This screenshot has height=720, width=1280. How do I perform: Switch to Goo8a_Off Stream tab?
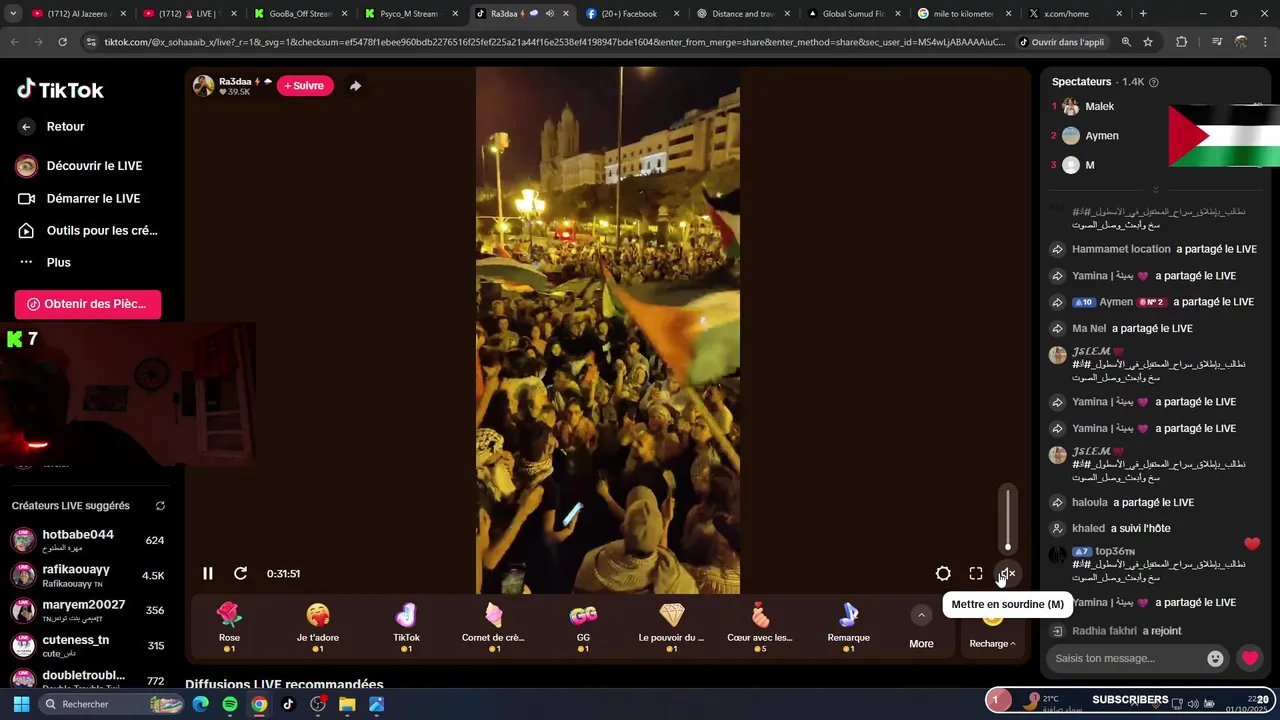pos(298,14)
